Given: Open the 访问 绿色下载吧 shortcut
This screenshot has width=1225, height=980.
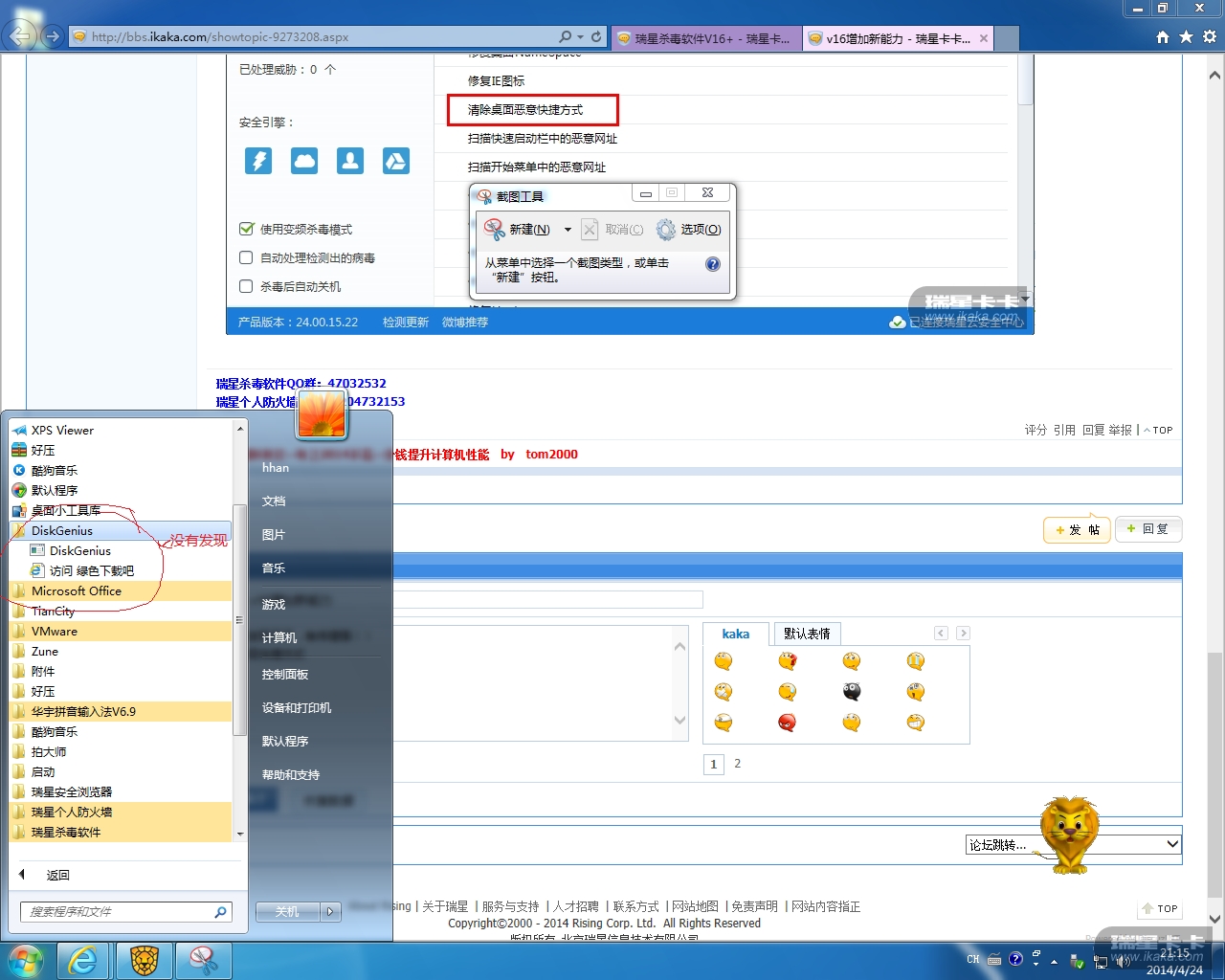Looking at the screenshot, I should pyautogui.click(x=121, y=570).
